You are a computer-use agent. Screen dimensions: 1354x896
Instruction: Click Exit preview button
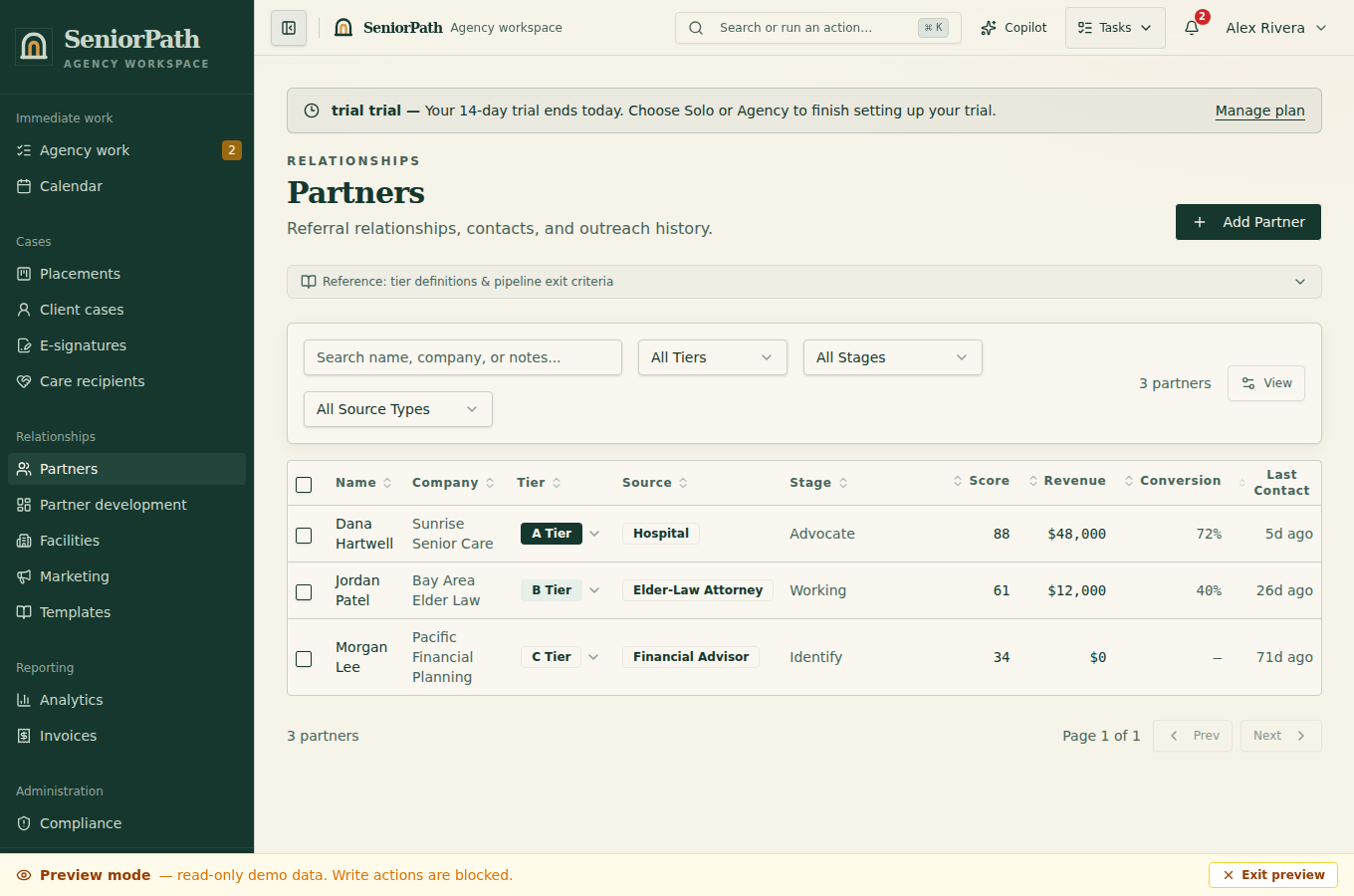[1273, 875]
